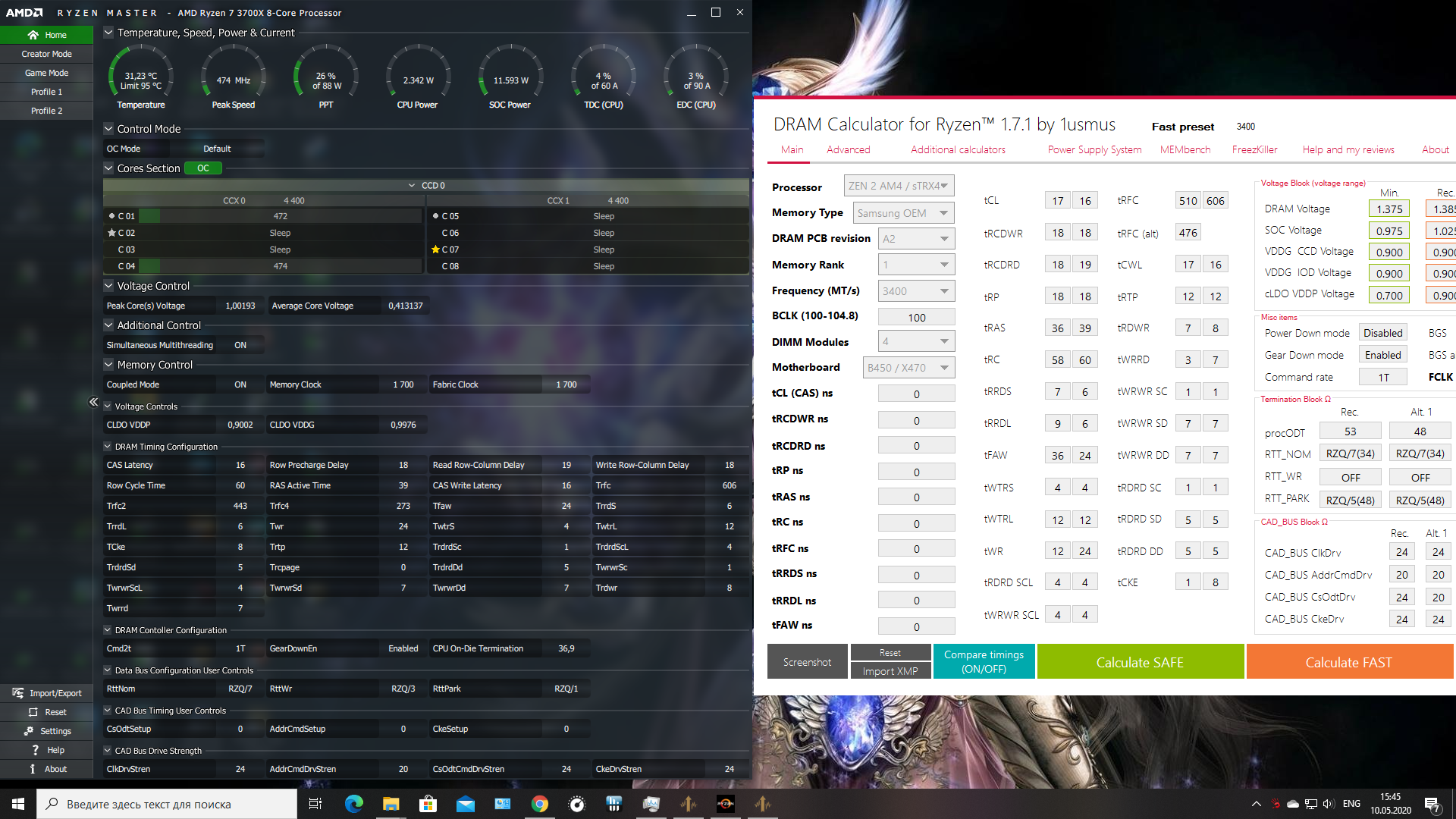Open Settings gear in Ryzen Master
This screenshot has width=1456, height=819.
29,731
